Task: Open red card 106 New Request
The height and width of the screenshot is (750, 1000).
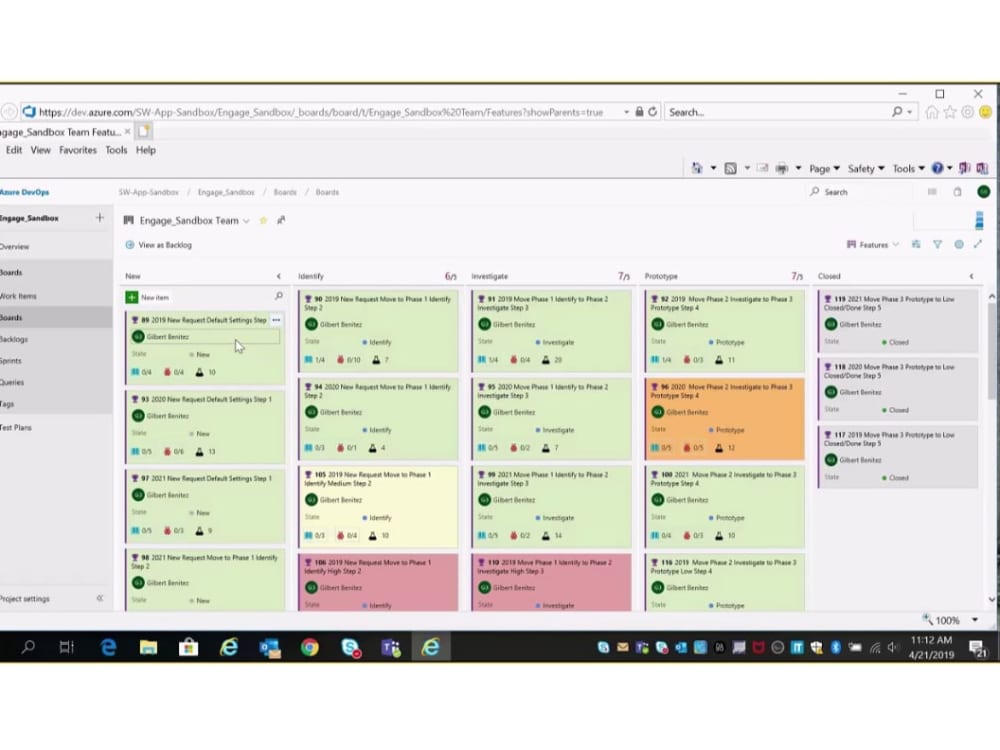Action: pos(378,582)
